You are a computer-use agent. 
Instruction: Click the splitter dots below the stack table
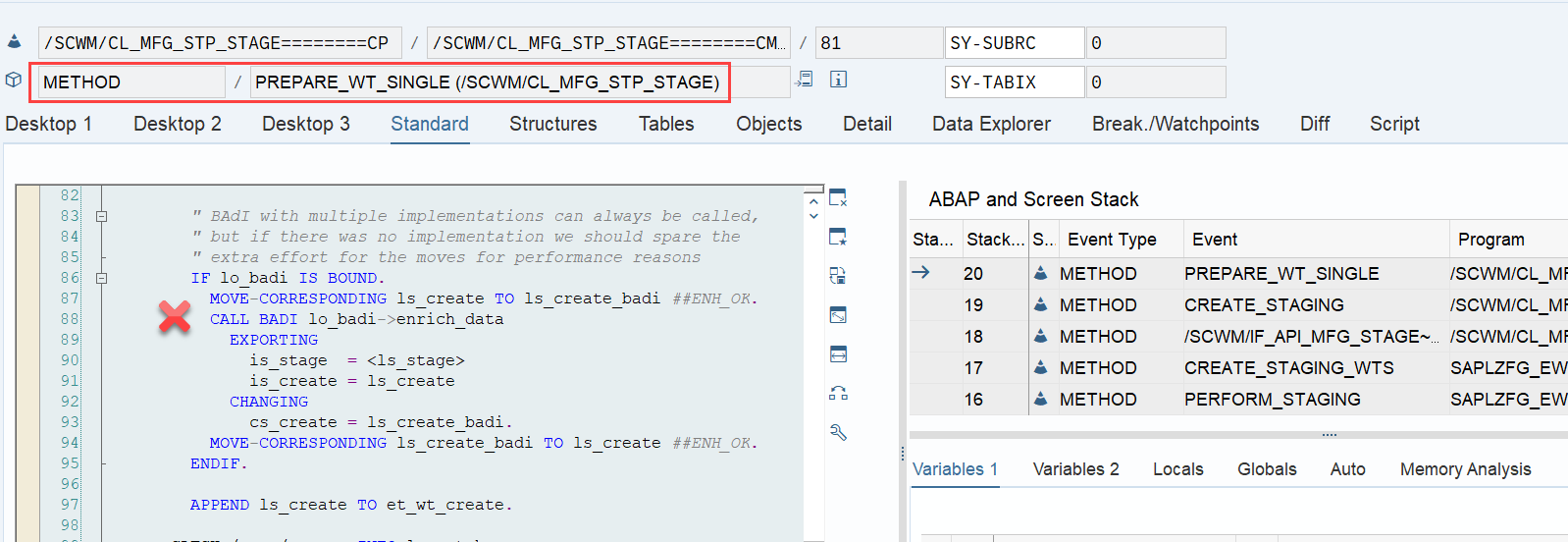click(x=1329, y=434)
